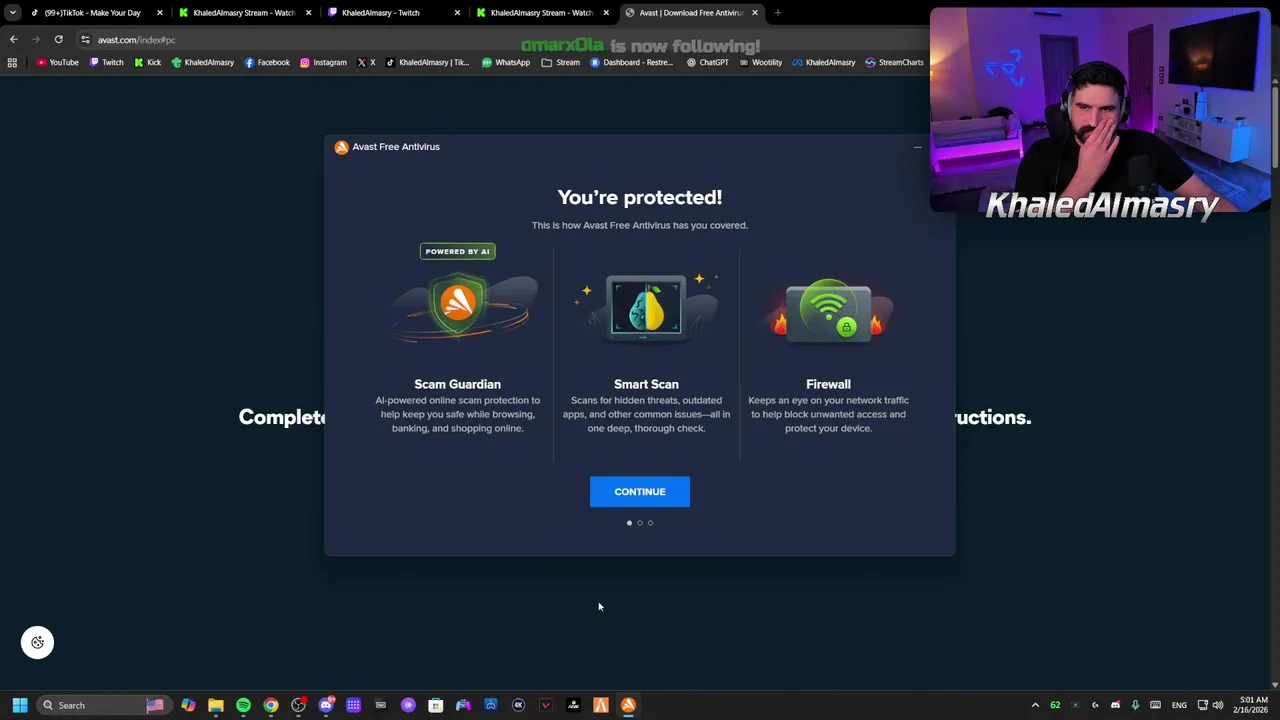The width and height of the screenshot is (1280, 720).
Task: Click the first onboarding page indicator dot
Action: (x=629, y=523)
